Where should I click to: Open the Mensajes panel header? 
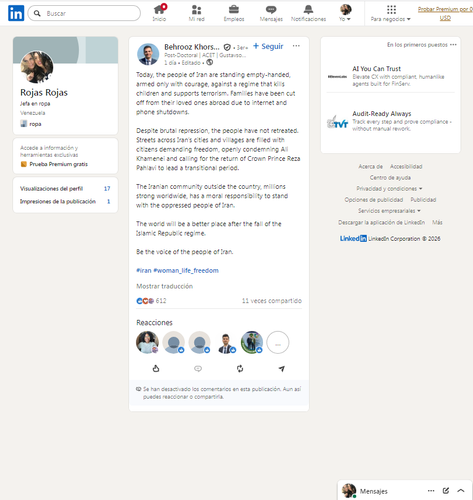pos(405,491)
